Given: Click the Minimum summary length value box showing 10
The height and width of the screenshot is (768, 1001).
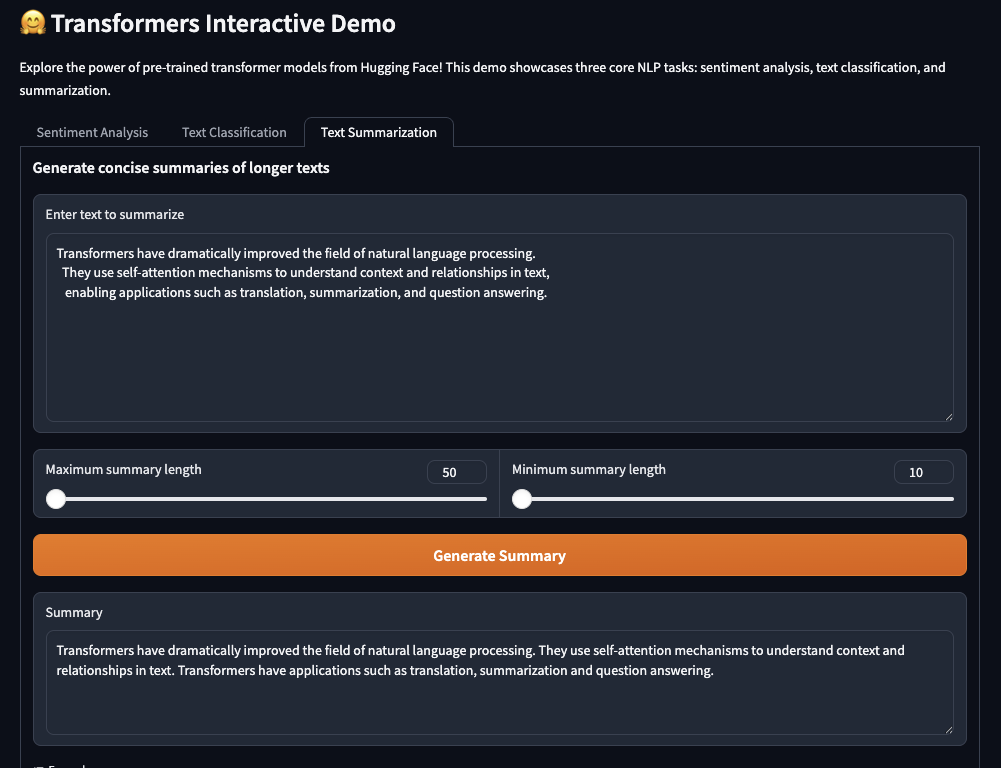Looking at the screenshot, I should [x=923, y=472].
